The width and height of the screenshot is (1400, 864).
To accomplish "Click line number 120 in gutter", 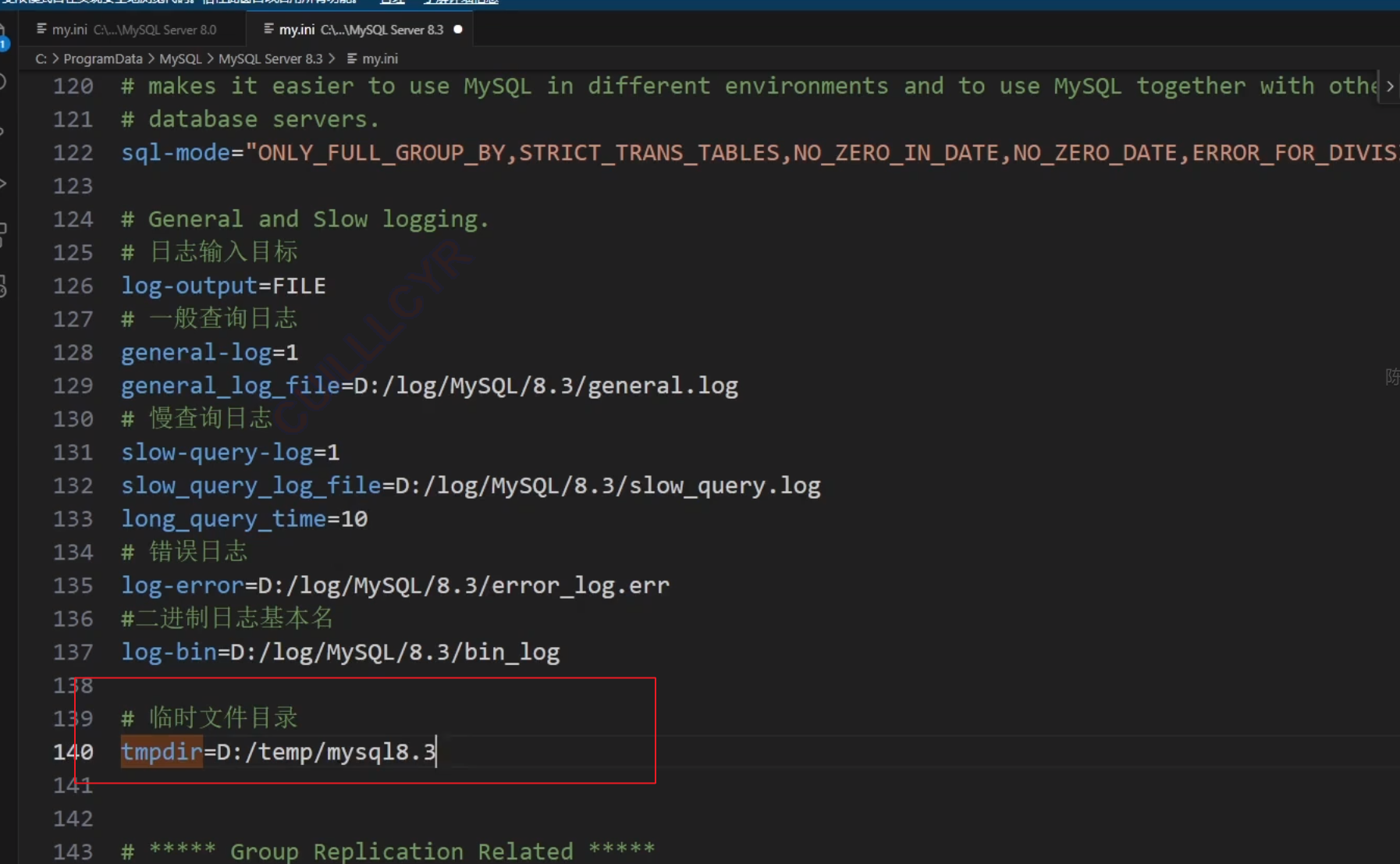I will pos(73,86).
